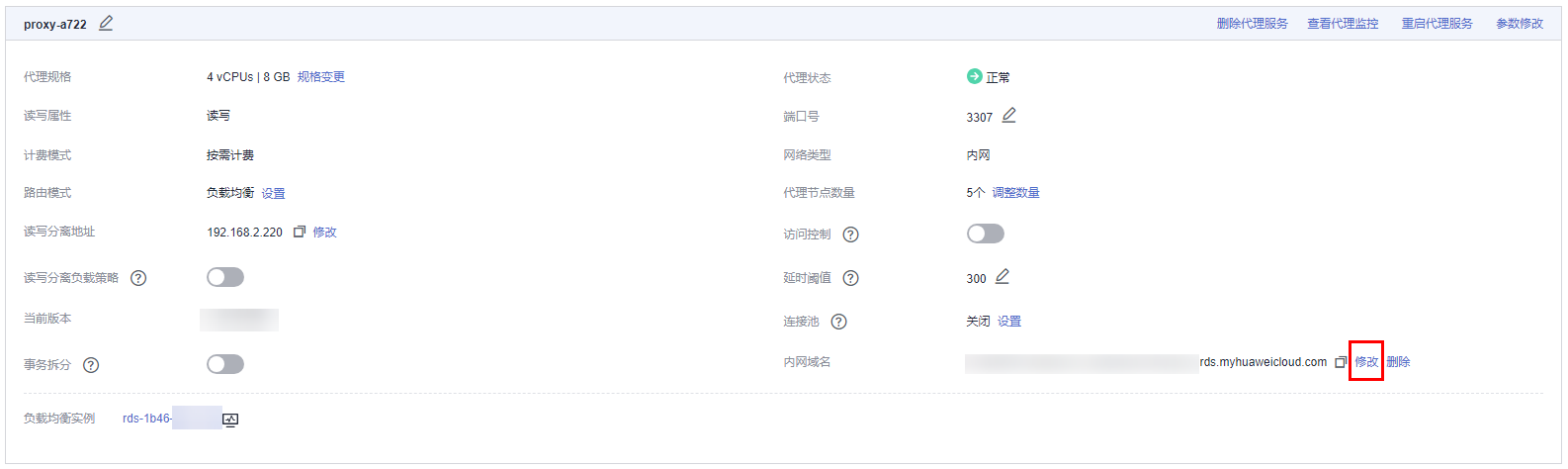
Task: View monitoring icon next to rds-1b46 instance
Action: pyautogui.click(x=230, y=420)
